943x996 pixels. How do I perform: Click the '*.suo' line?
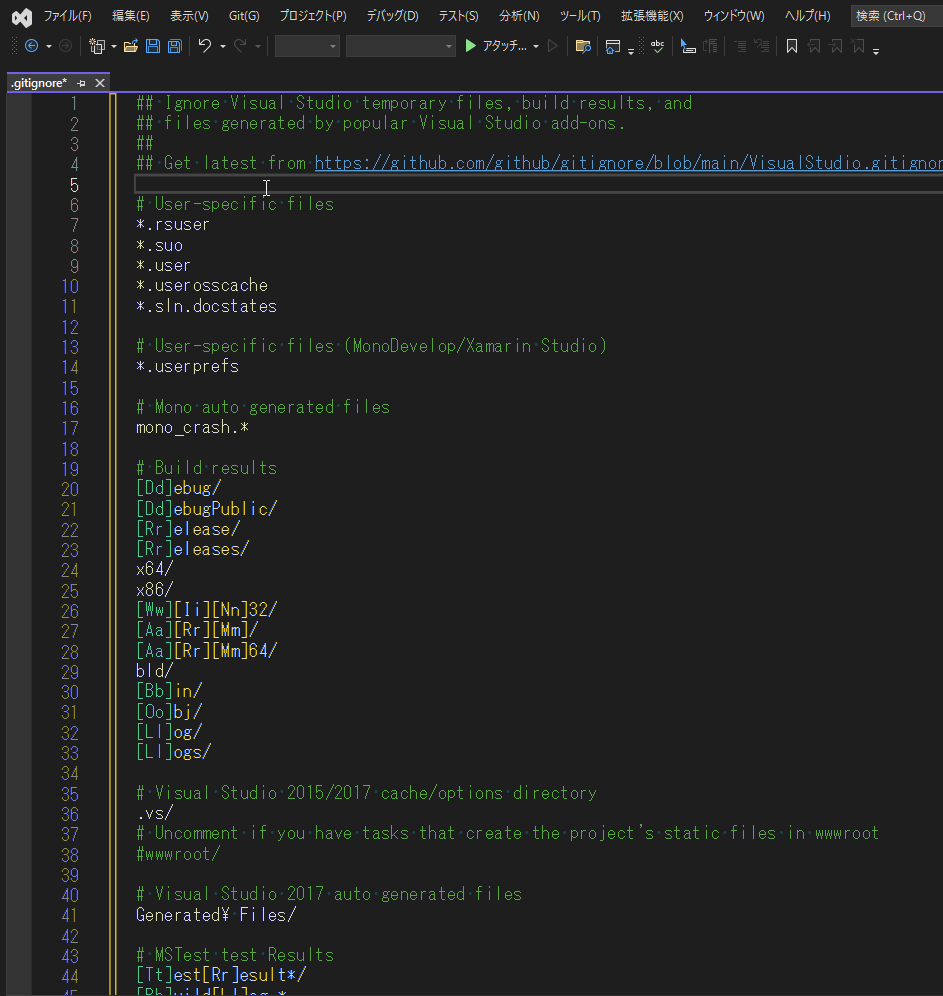pos(159,245)
